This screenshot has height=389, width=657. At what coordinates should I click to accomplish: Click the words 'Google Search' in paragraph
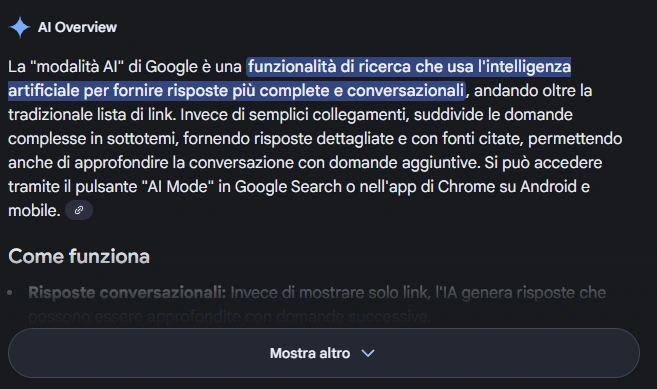288,187
